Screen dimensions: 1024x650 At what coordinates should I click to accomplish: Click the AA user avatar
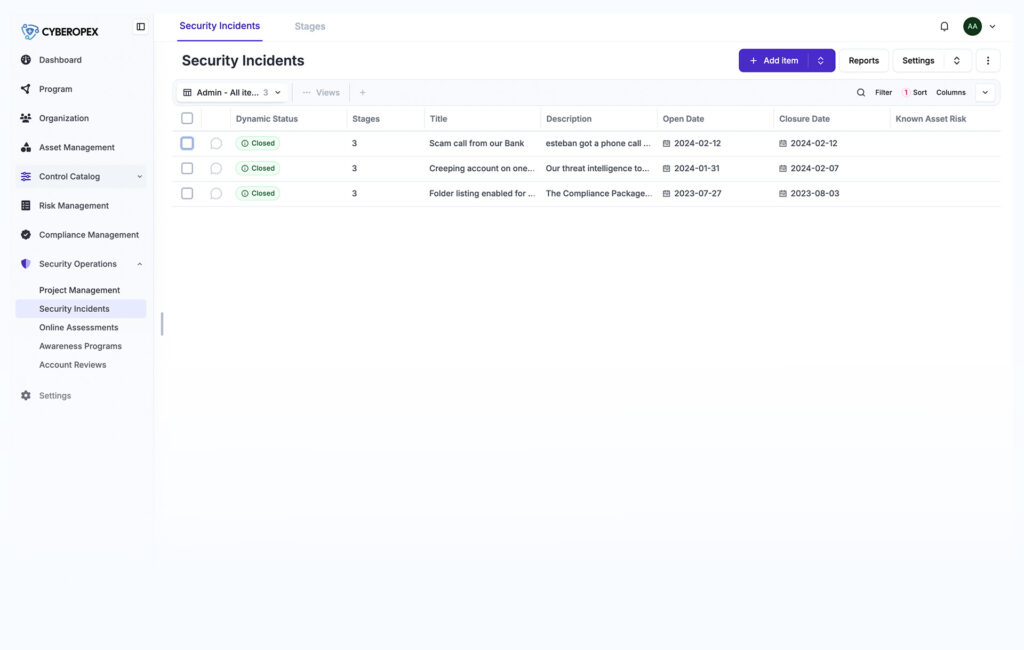[x=972, y=27]
